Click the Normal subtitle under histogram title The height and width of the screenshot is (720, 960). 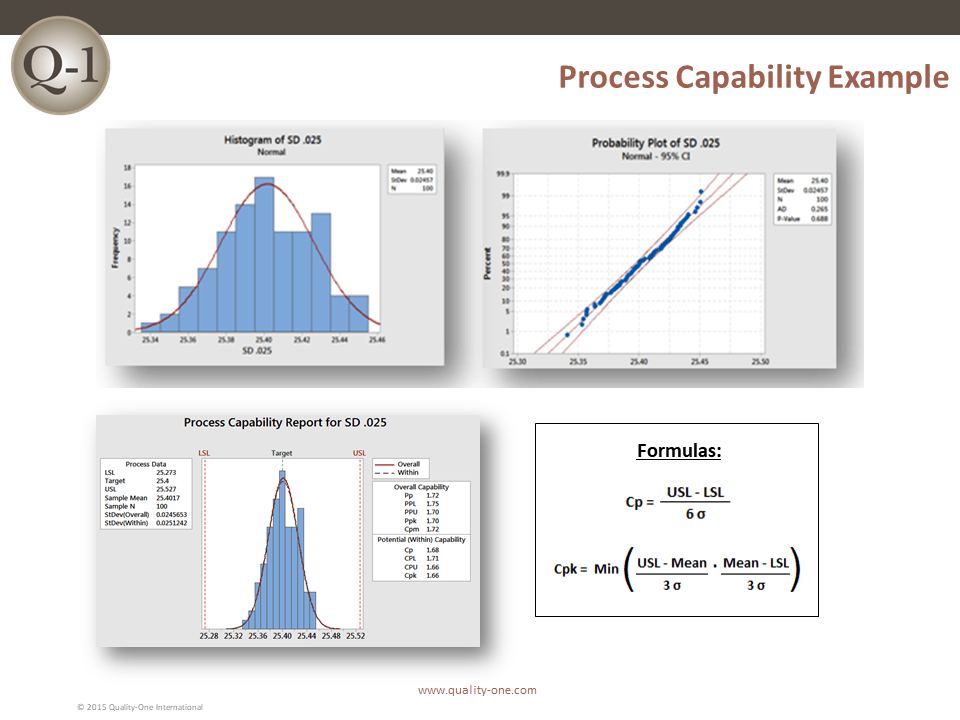tap(271, 152)
